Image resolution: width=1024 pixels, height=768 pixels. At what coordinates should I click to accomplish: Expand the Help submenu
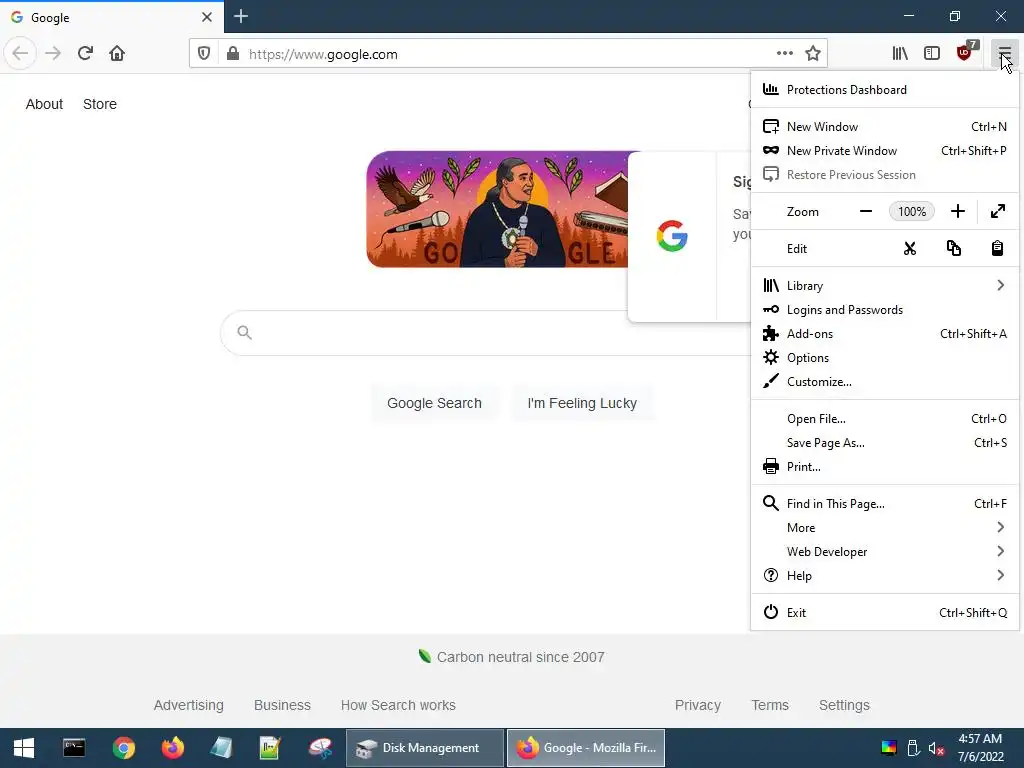[x=885, y=576]
